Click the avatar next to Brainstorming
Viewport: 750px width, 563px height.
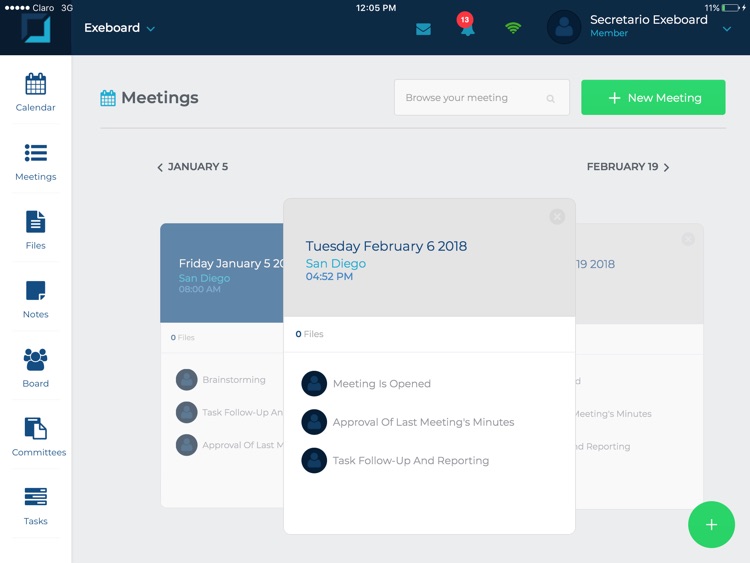tap(187, 380)
